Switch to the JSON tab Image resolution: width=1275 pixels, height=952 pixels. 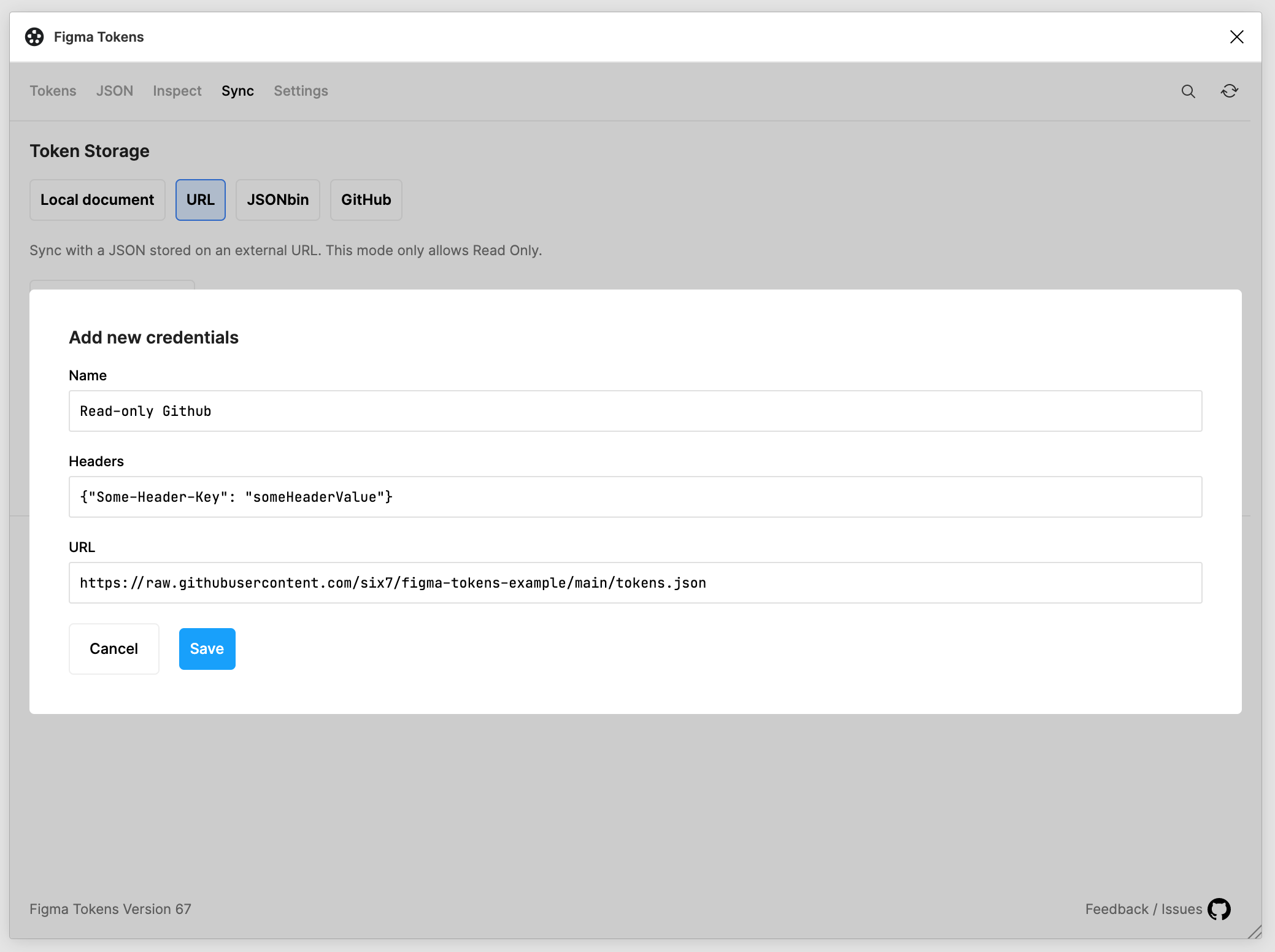pos(115,91)
